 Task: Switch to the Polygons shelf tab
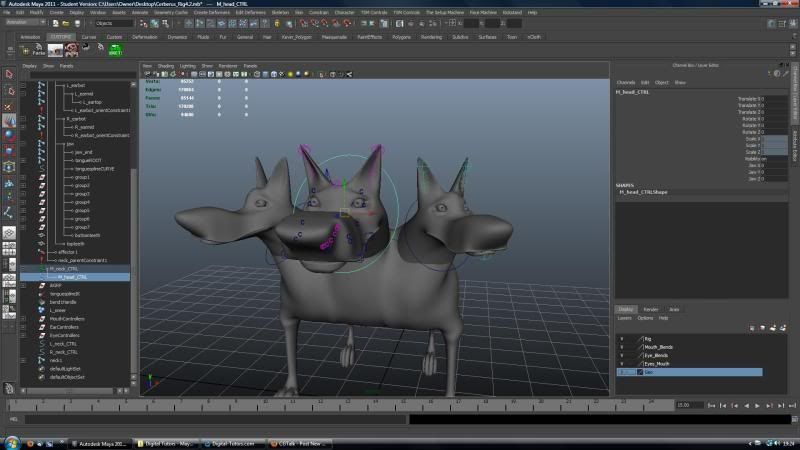tap(401, 37)
